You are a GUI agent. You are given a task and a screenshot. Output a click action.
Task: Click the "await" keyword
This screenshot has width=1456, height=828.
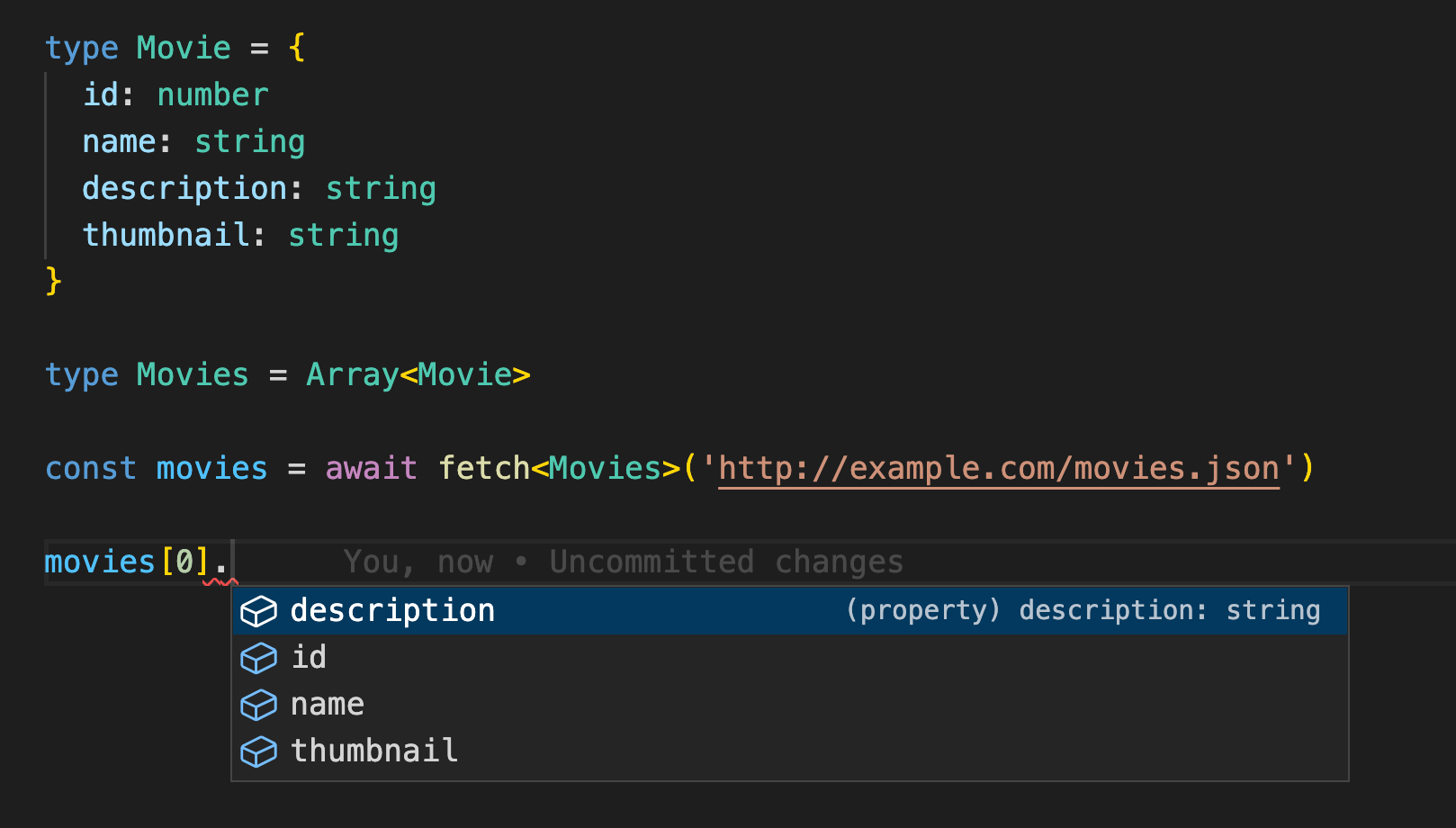coord(371,468)
